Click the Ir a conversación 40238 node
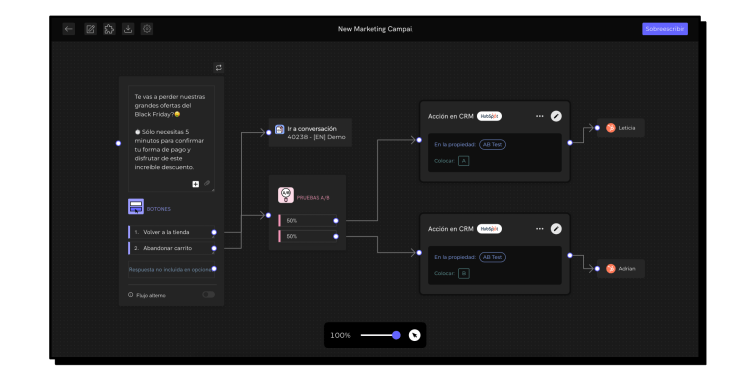The height and width of the screenshot is (375, 750). [x=310, y=132]
